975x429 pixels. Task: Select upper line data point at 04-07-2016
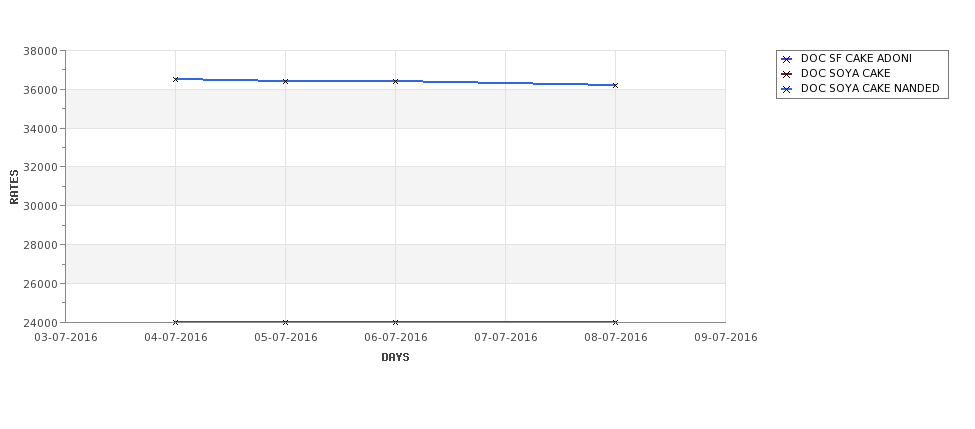pos(175,80)
